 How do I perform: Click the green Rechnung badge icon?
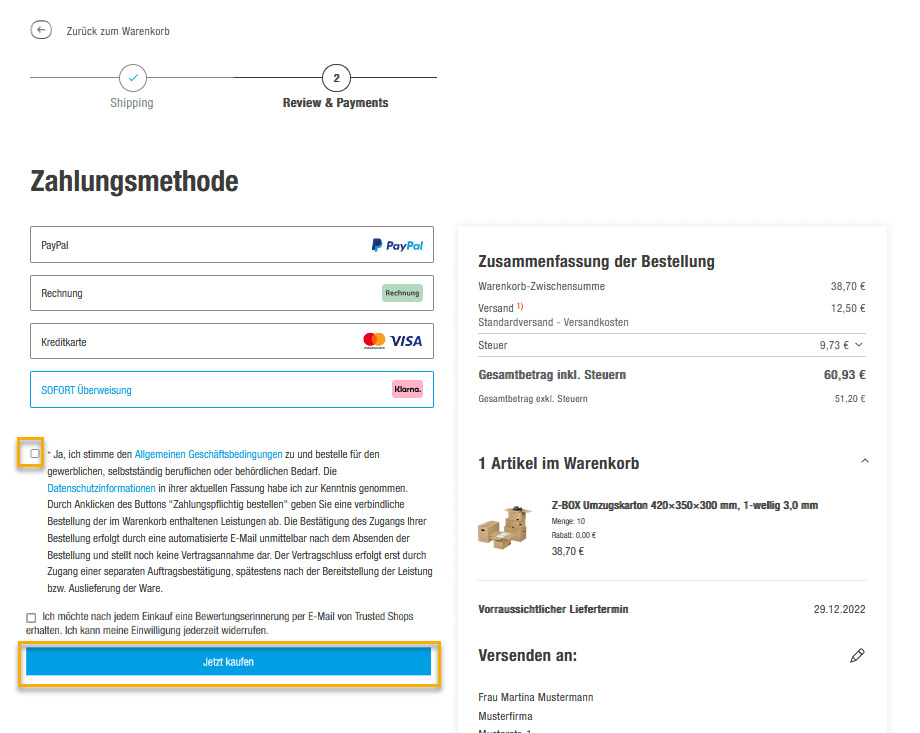[x=402, y=293]
